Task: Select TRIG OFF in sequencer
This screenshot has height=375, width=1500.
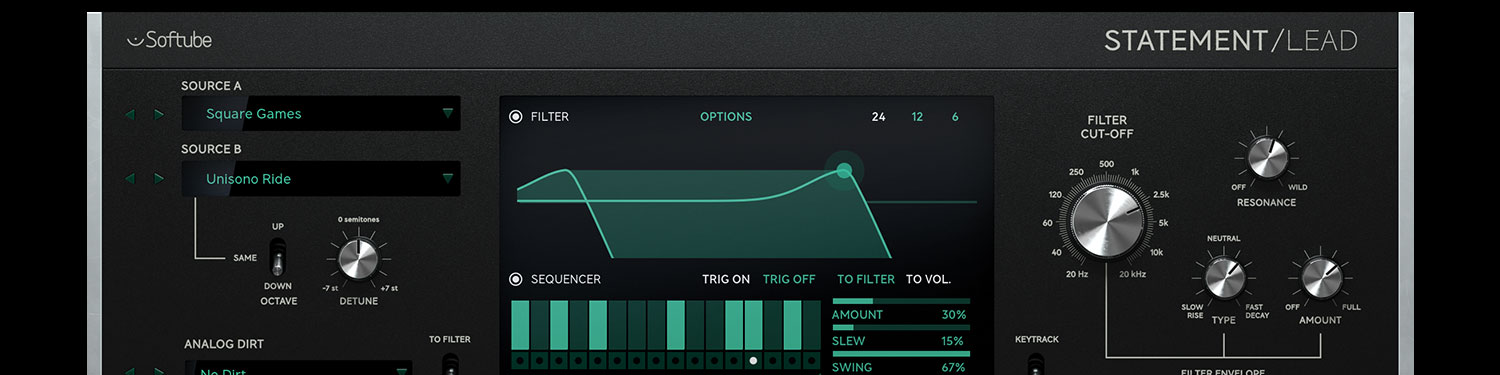Action: pos(789,279)
